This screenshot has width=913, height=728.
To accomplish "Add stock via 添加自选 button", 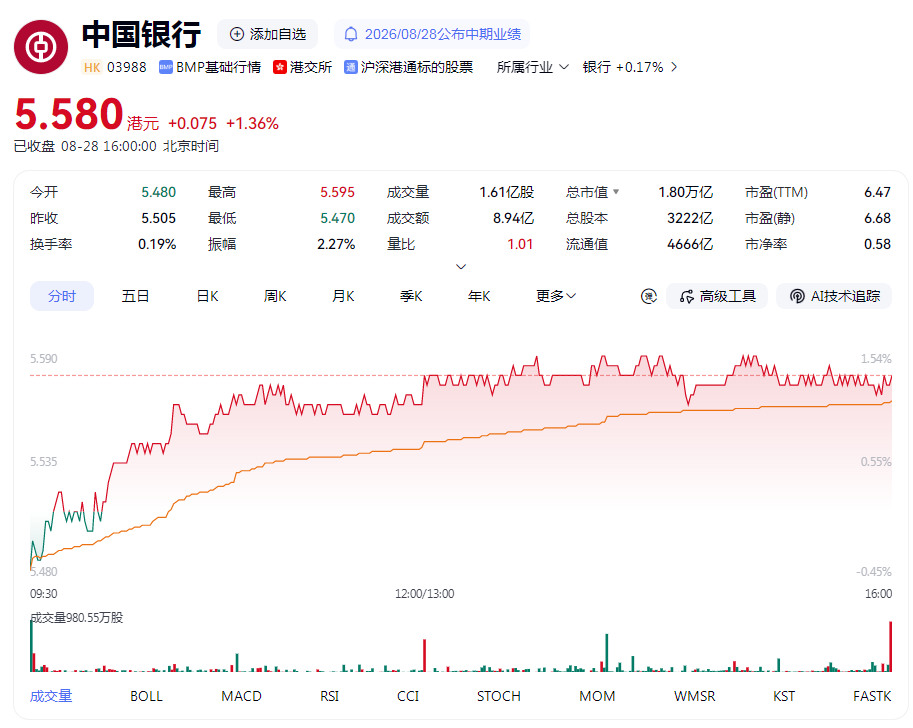I will click(x=267, y=34).
